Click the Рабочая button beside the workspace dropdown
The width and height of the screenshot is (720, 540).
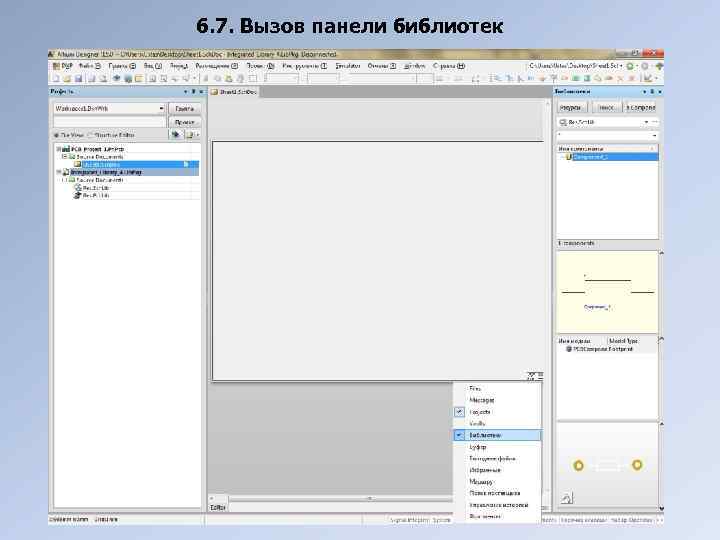pos(185,108)
